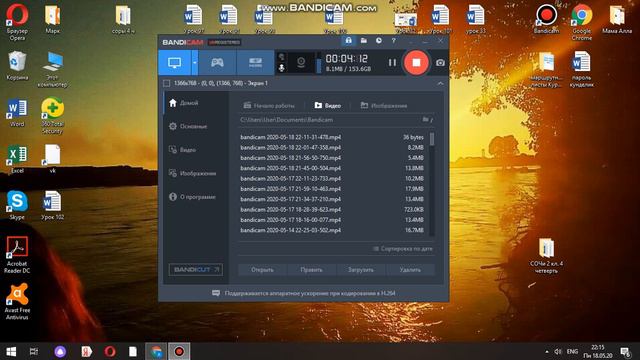The height and width of the screenshot is (360, 640).
Task: Open Основные settings in sidebar
Action: pos(196,126)
